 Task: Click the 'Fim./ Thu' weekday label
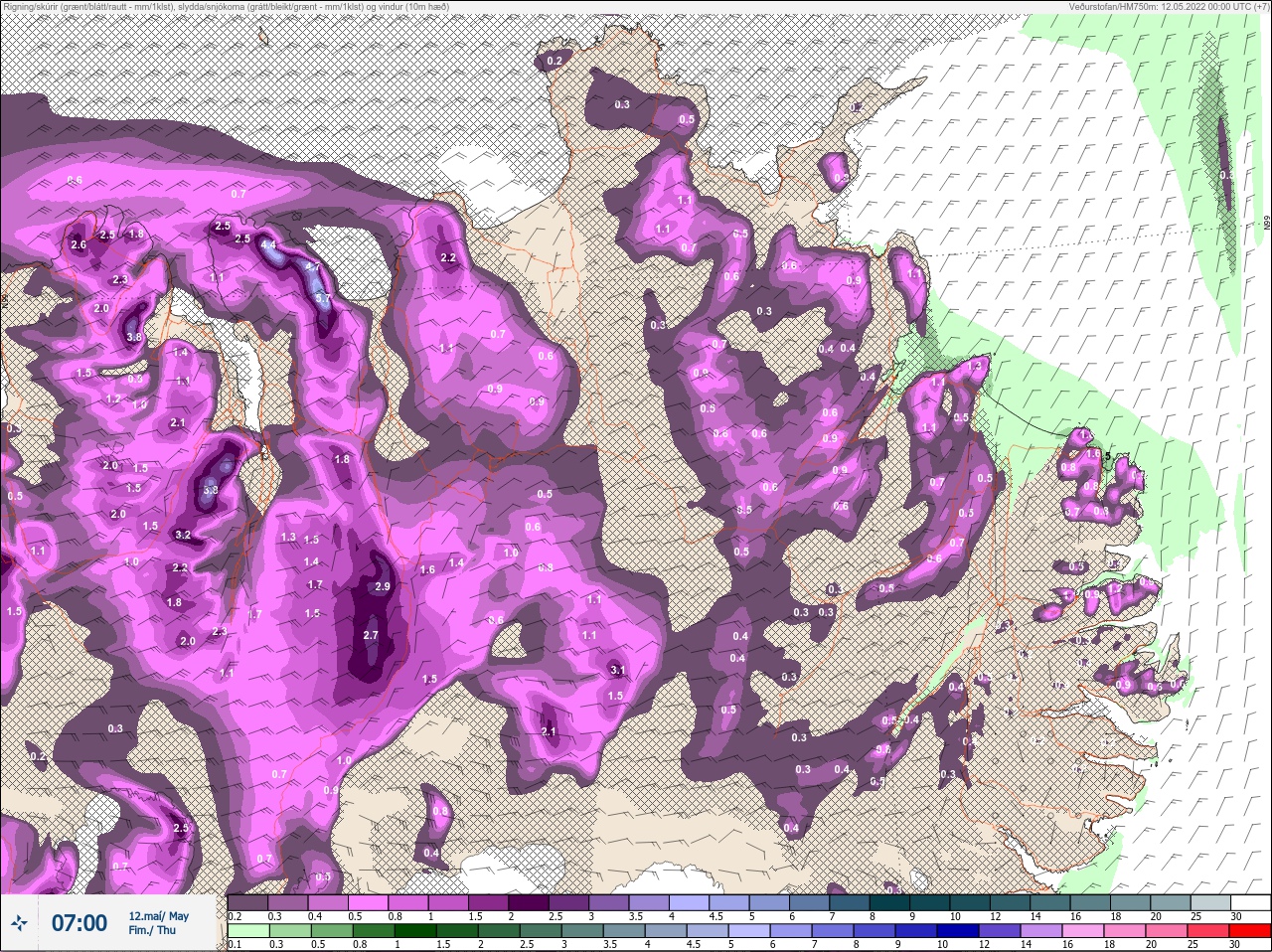tap(152, 930)
